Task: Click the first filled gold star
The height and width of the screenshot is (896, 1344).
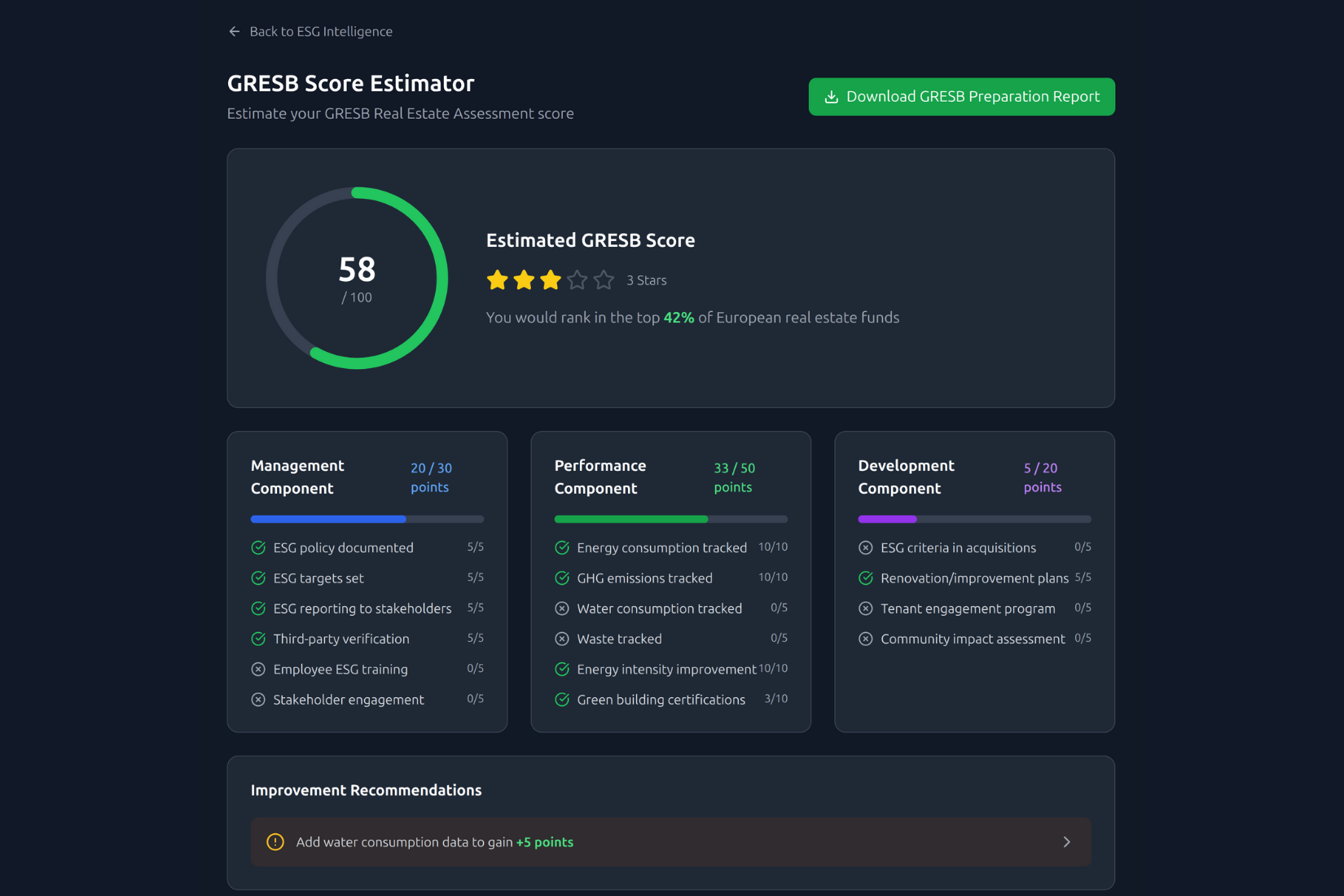Action: (x=497, y=280)
